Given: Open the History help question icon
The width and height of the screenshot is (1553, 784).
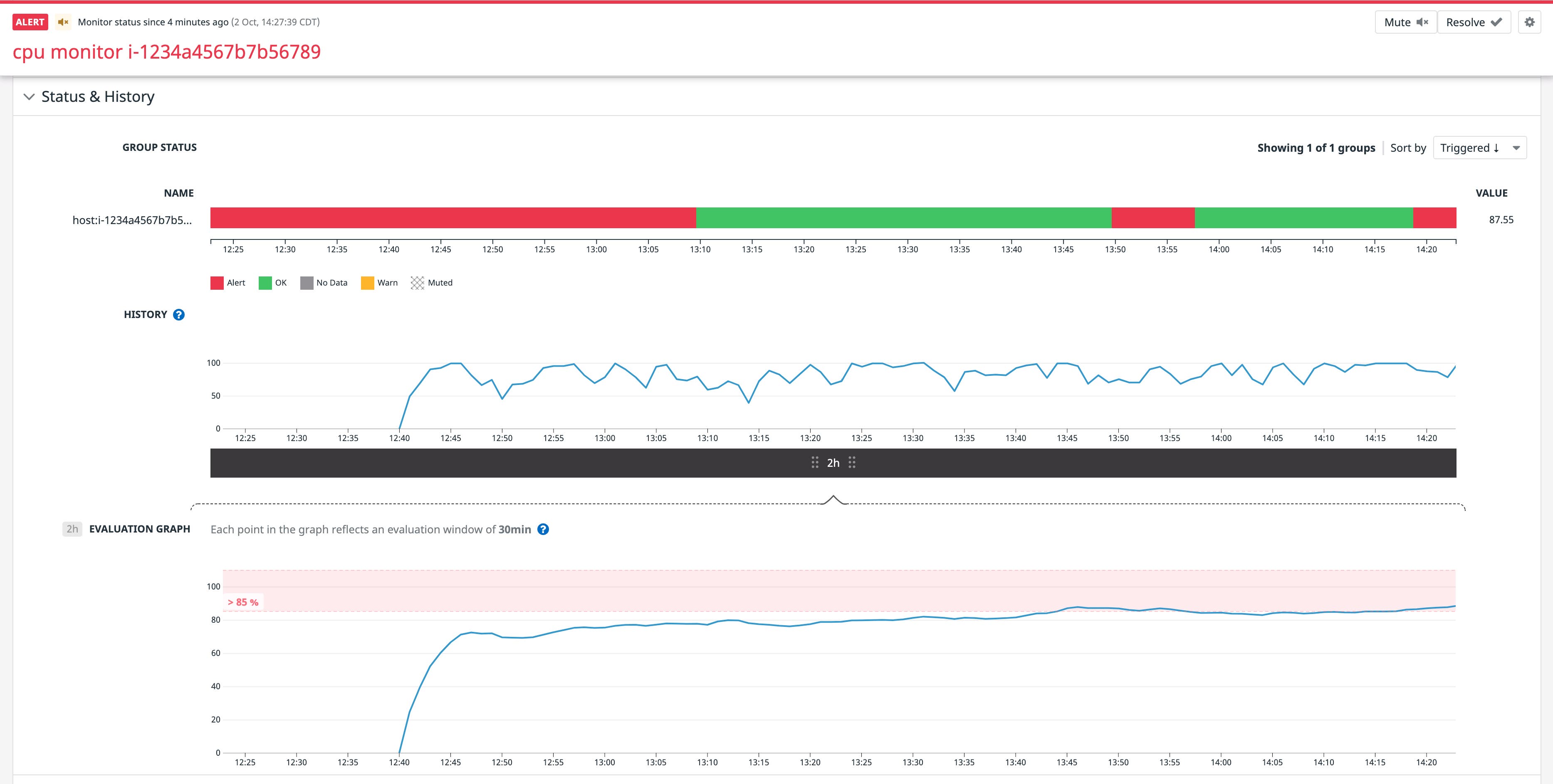Looking at the screenshot, I should (x=178, y=315).
